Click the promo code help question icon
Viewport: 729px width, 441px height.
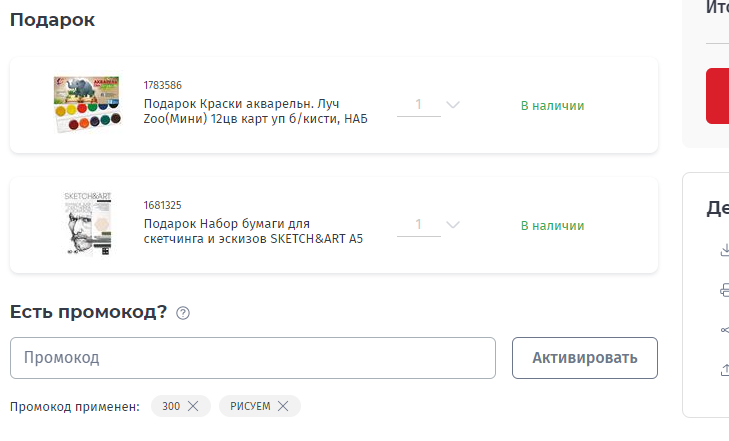click(183, 313)
